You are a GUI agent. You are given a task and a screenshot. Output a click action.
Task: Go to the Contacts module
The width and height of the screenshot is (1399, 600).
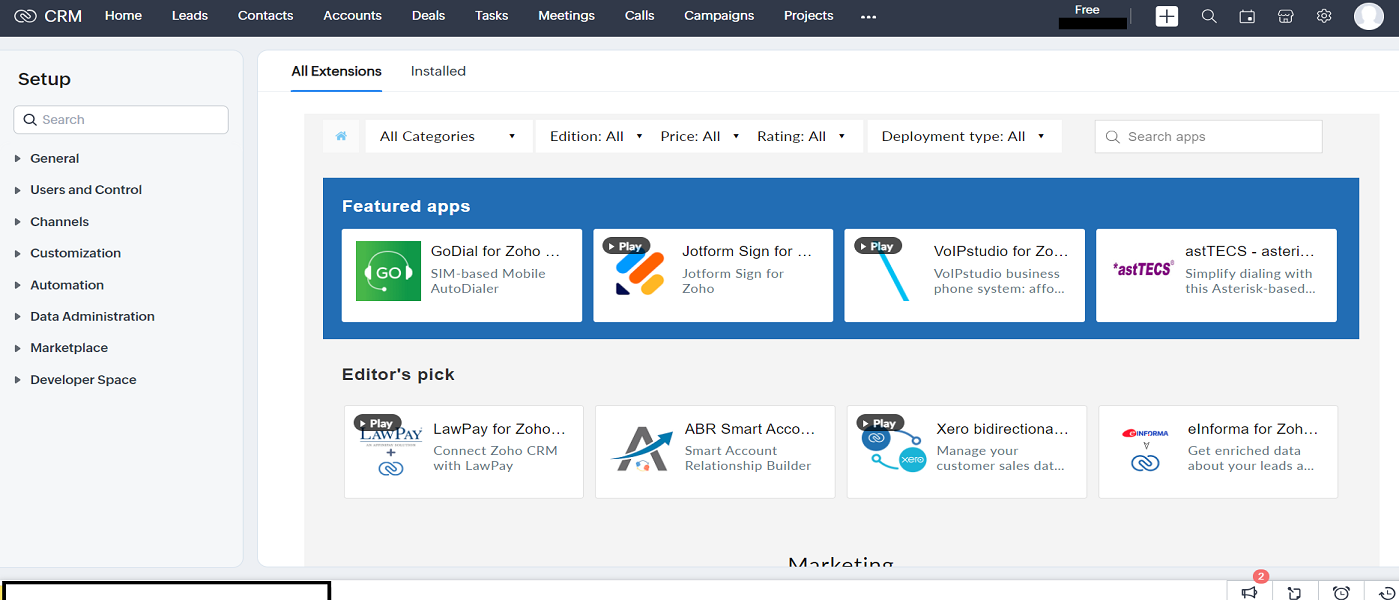coord(265,16)
